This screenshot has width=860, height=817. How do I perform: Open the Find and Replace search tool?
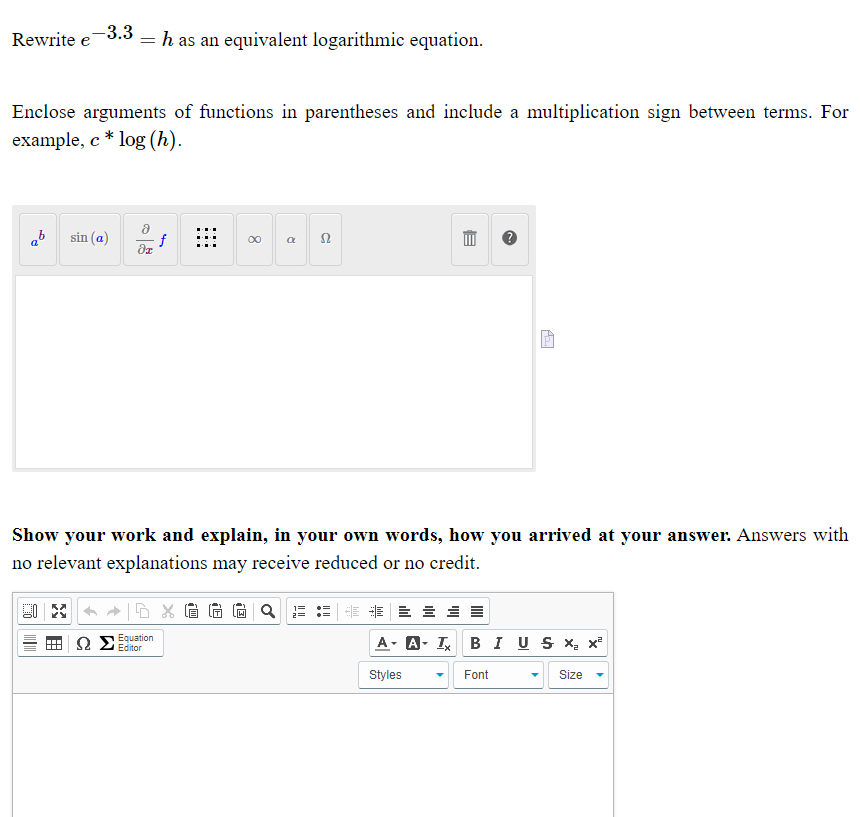point(264,611)
